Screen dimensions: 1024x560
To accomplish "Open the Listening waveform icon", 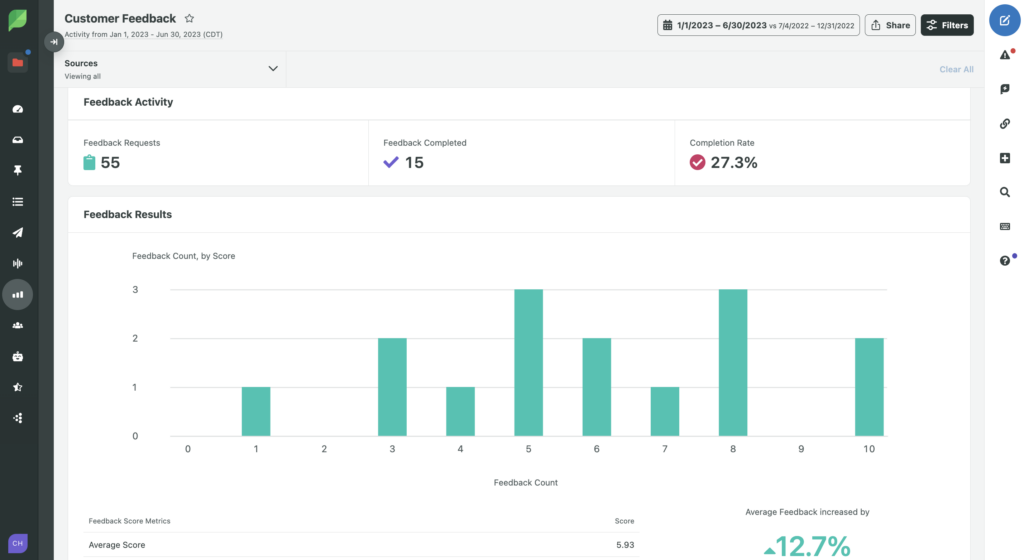I will [17, 263].
